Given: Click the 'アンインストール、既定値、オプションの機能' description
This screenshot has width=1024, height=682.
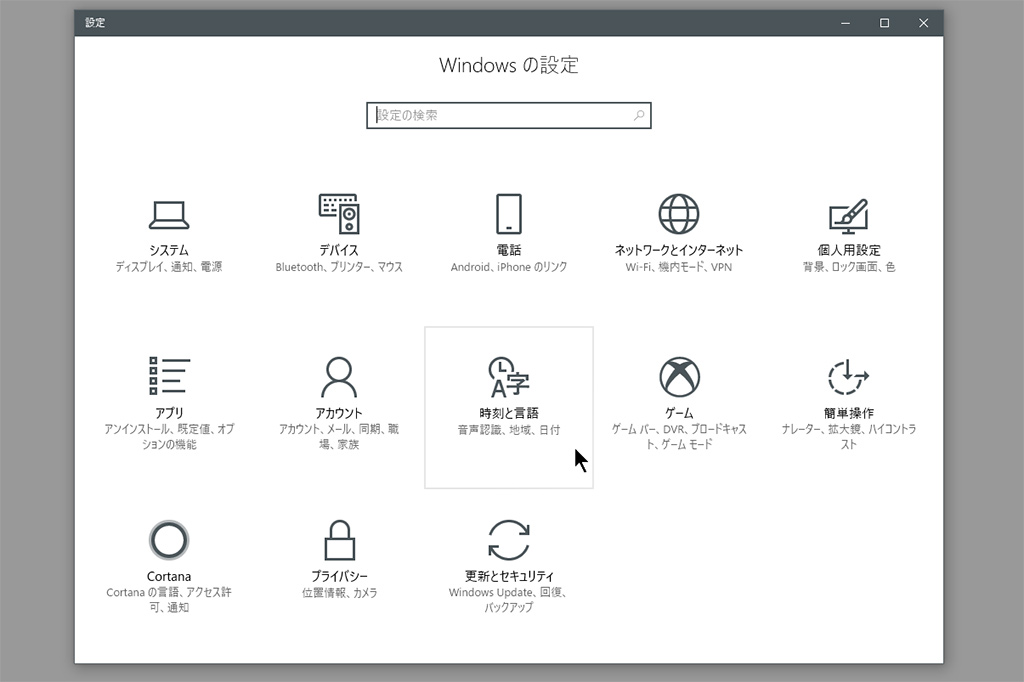Looking at the screenshot, I should click(169, 436).
